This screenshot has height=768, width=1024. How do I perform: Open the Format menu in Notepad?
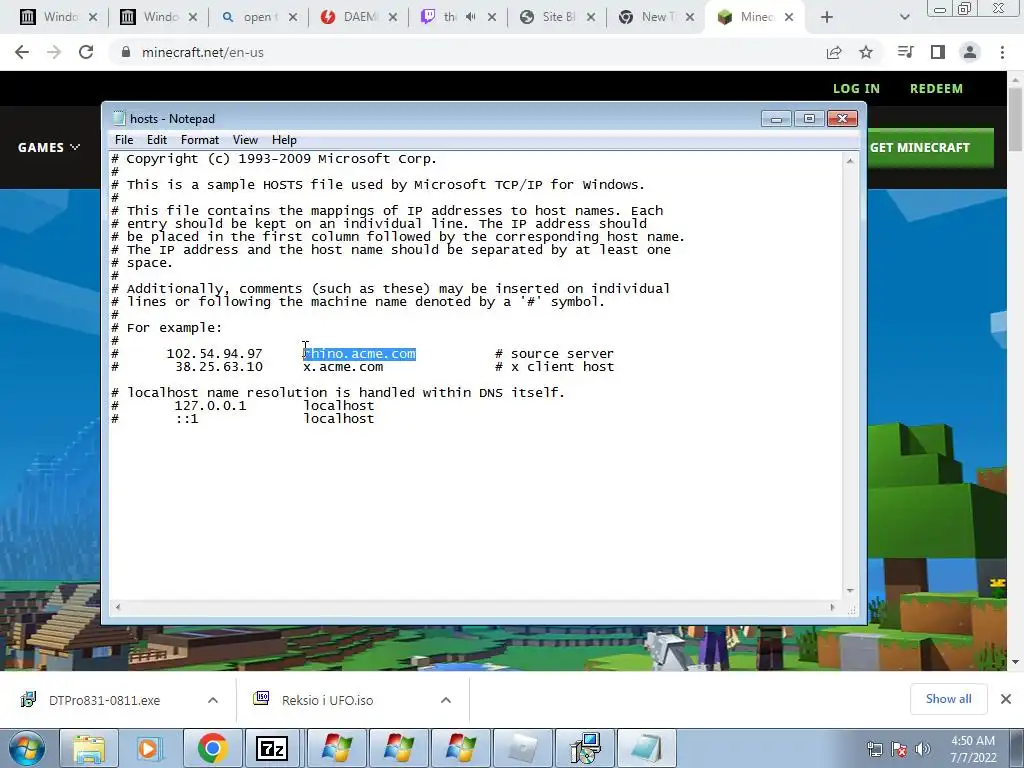pos(200,140)
